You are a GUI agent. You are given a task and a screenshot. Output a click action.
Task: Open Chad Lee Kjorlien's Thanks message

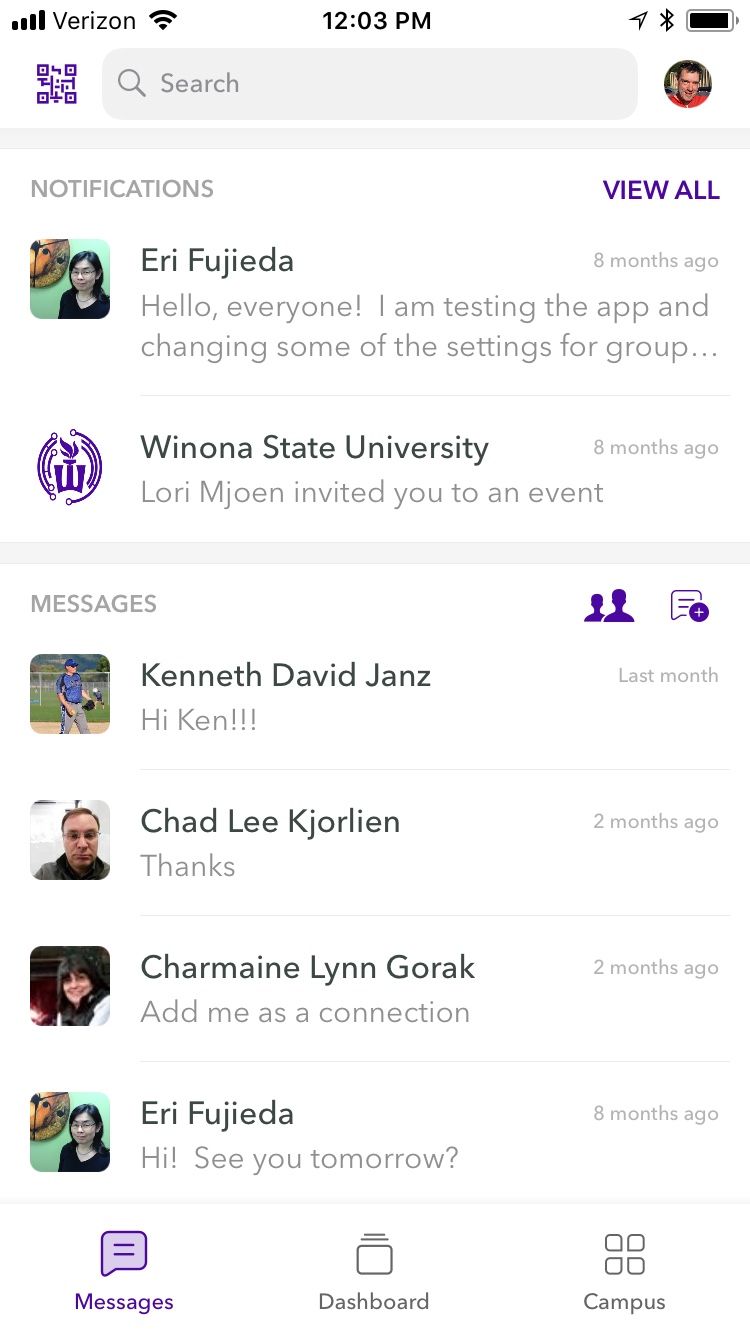428,842
